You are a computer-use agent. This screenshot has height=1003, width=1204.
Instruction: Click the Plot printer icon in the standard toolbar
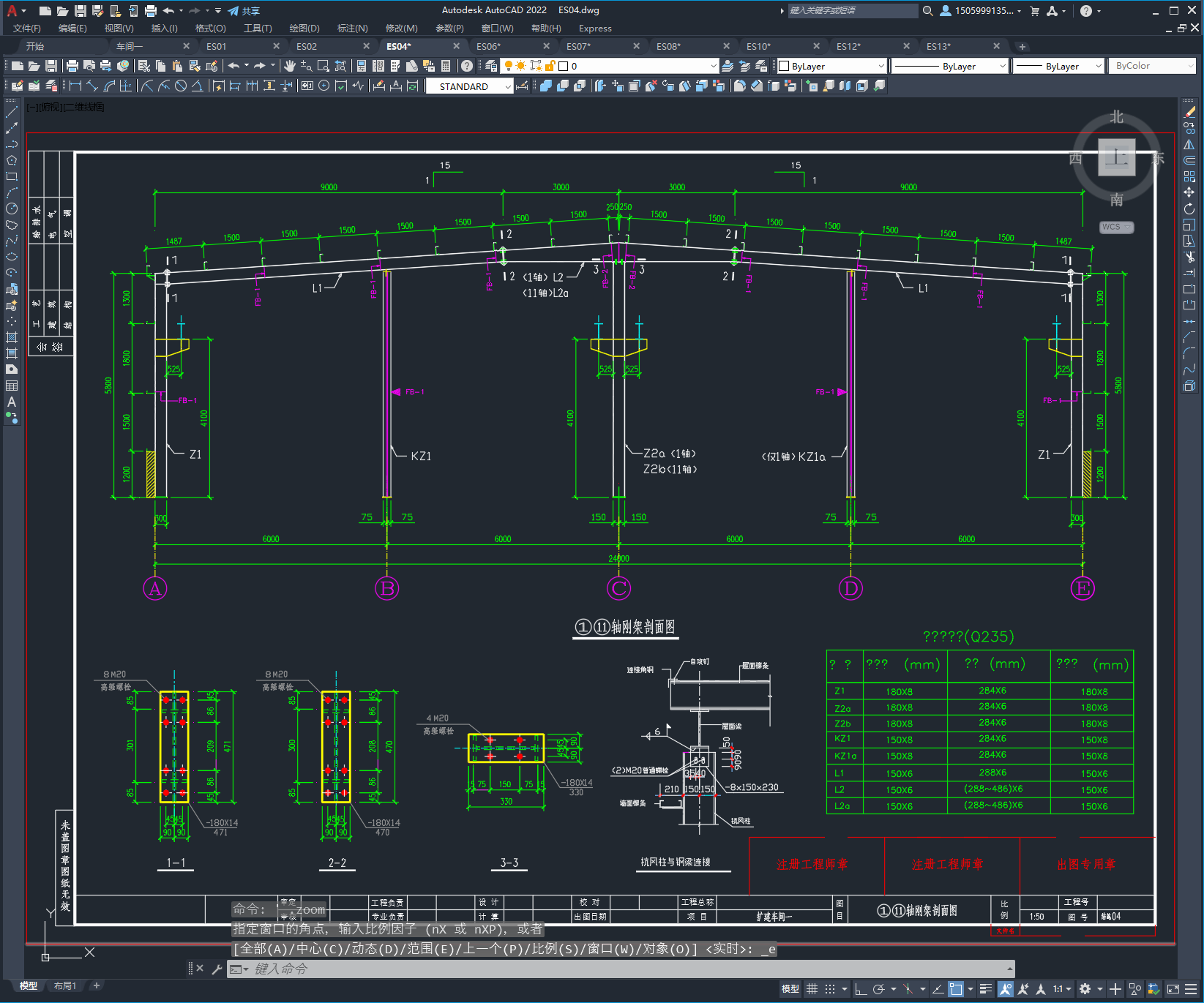point(72,66)
